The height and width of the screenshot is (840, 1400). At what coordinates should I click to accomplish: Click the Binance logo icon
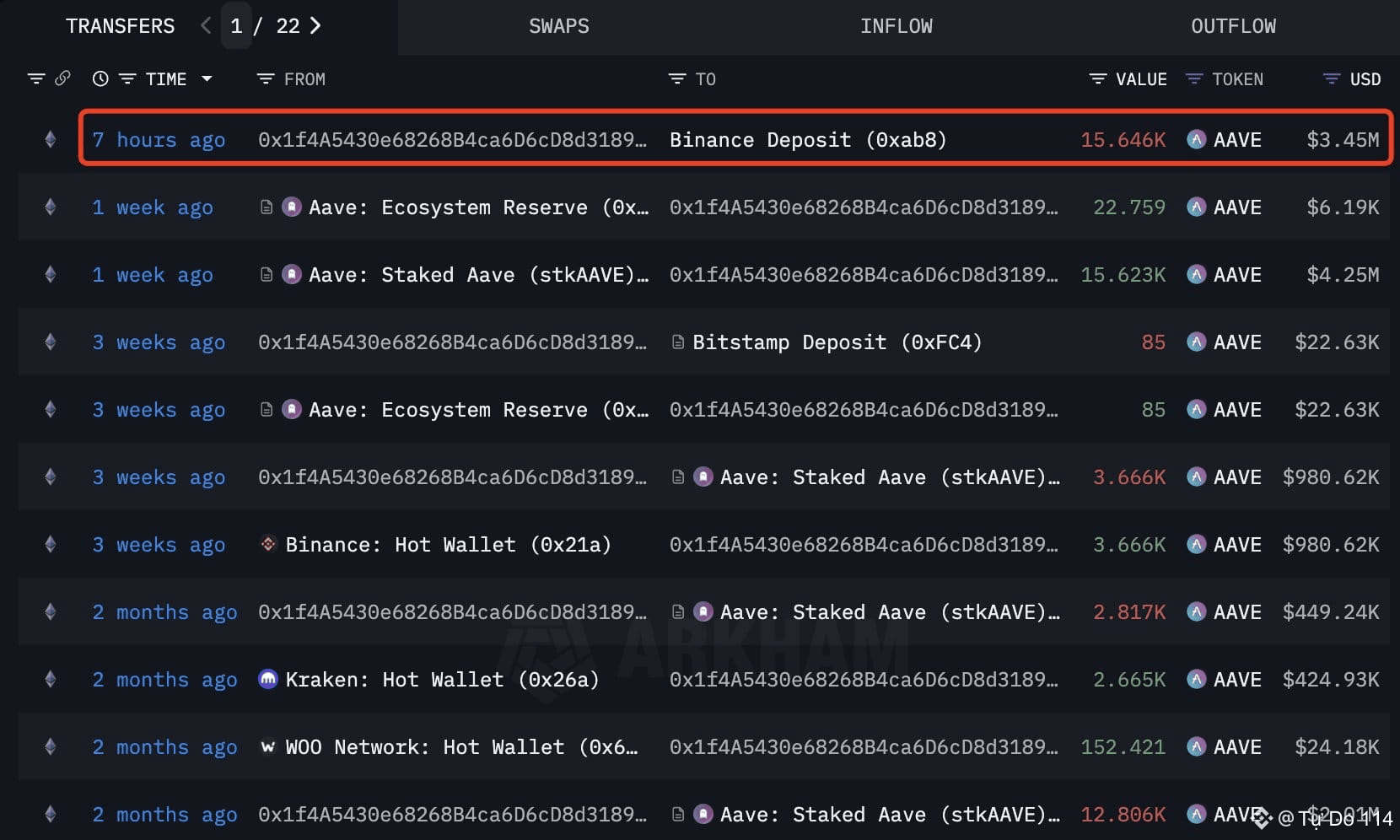click(268, 544)
